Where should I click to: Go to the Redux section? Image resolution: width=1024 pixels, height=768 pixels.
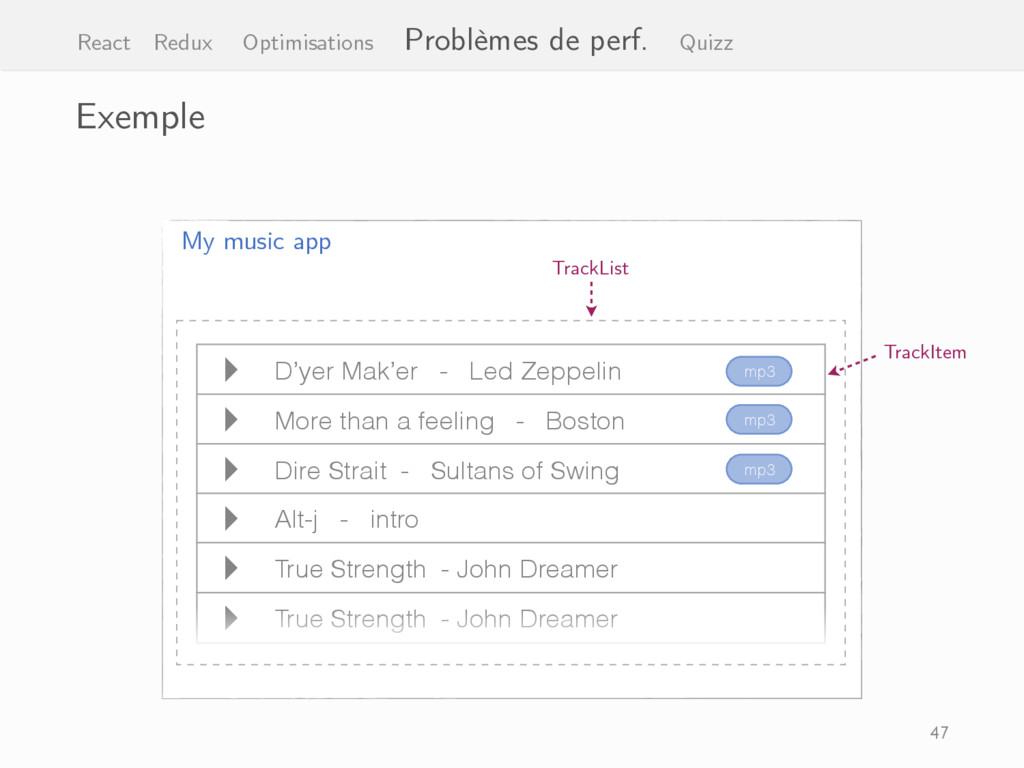[x=184, y=42]
